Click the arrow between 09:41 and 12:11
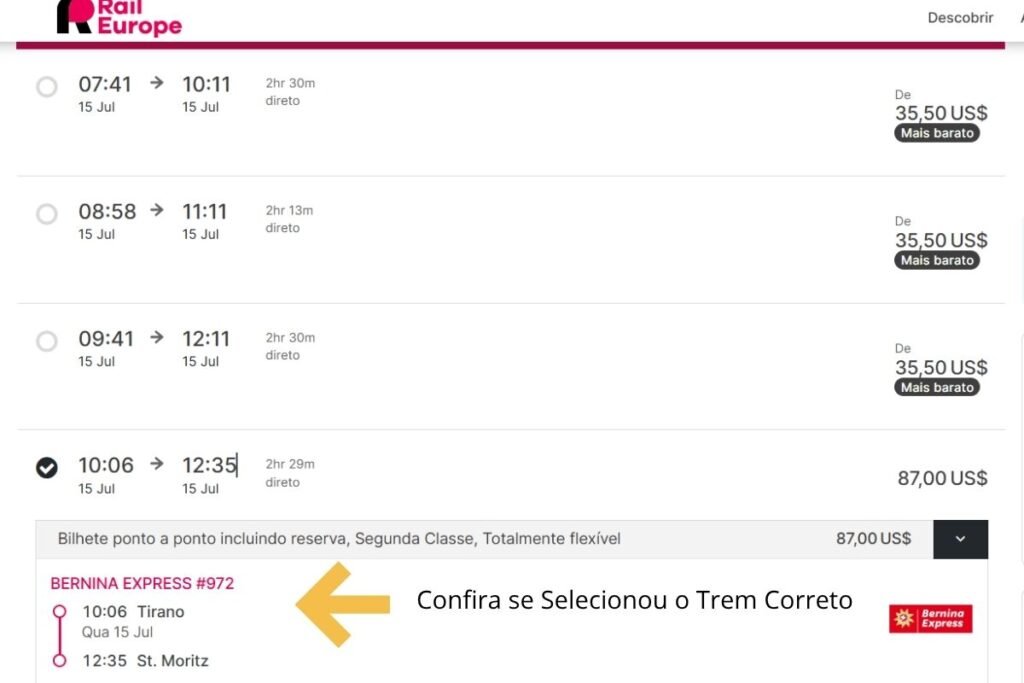 (156, 338)
